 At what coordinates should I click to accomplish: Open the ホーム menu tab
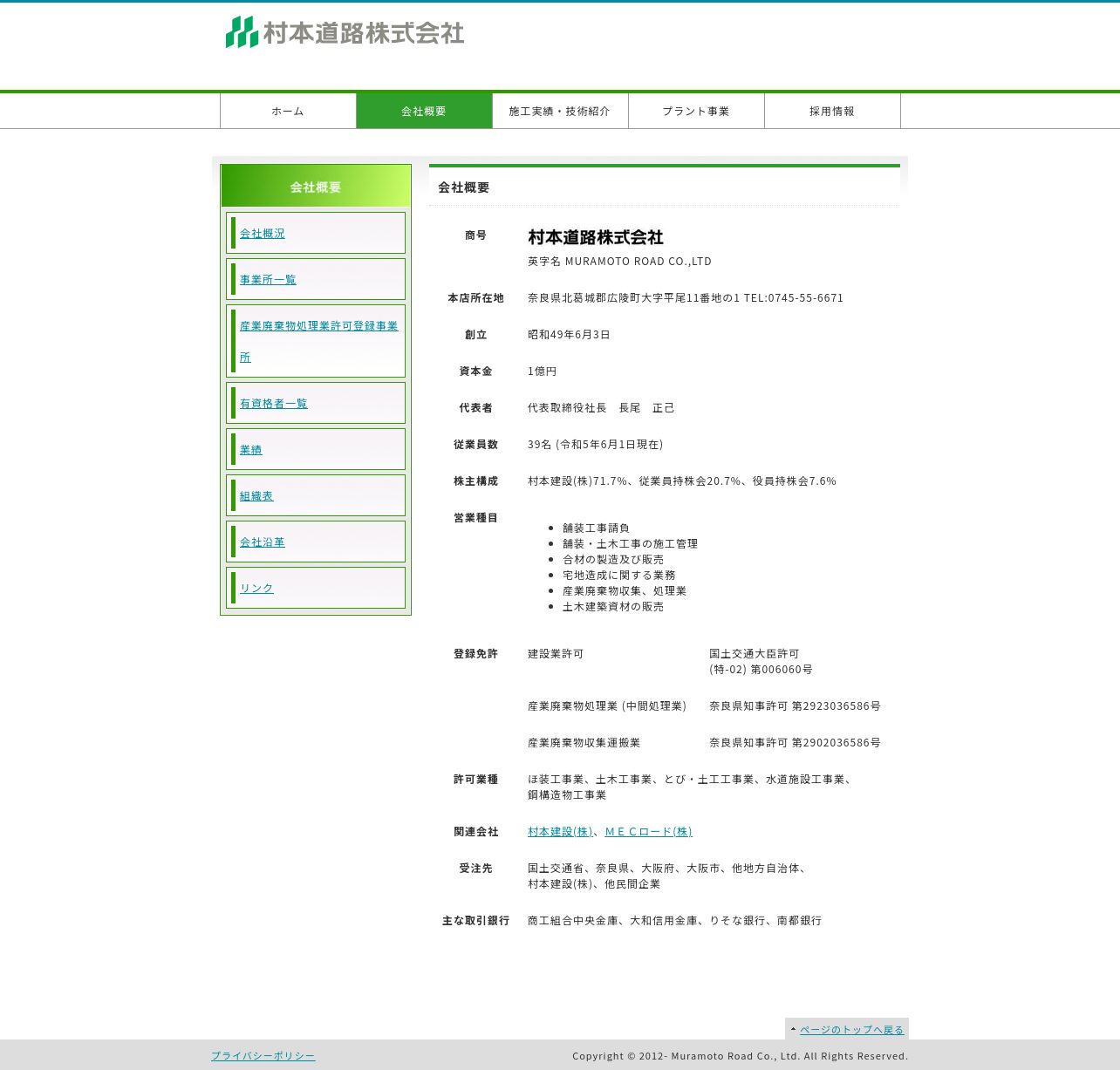pyautogui.click(x=288, y=111)
